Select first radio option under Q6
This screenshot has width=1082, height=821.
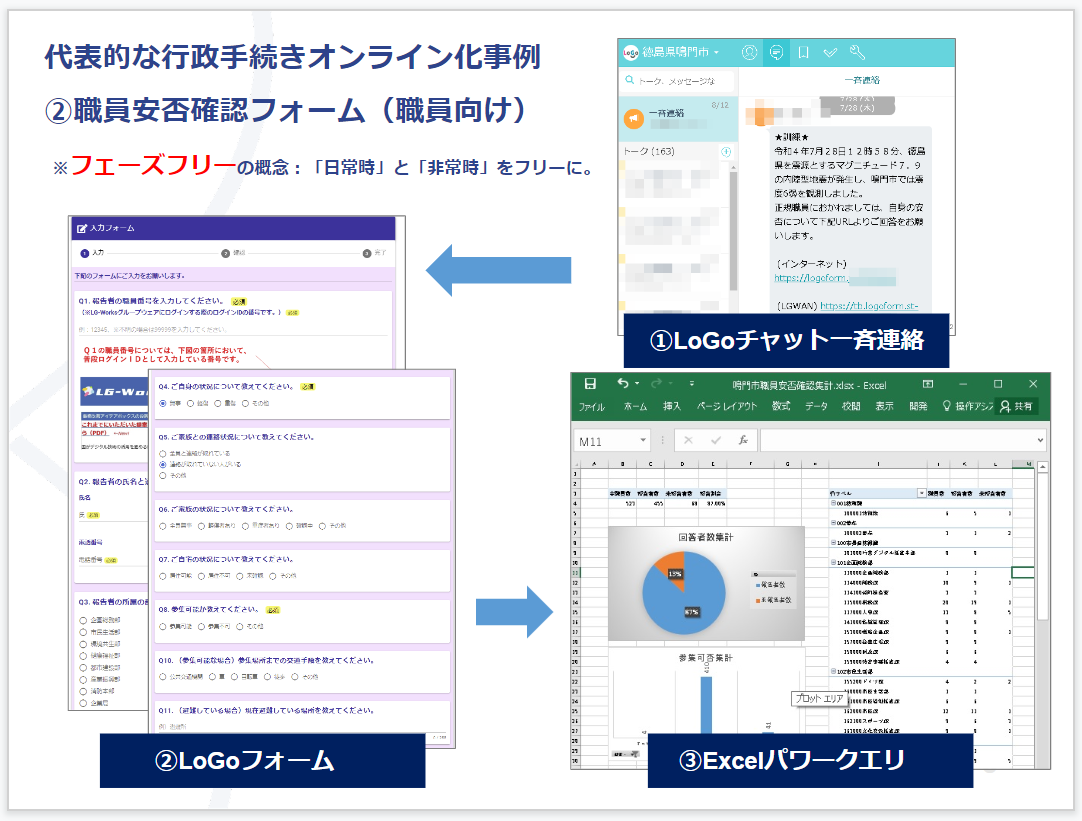tap(163, 526)
